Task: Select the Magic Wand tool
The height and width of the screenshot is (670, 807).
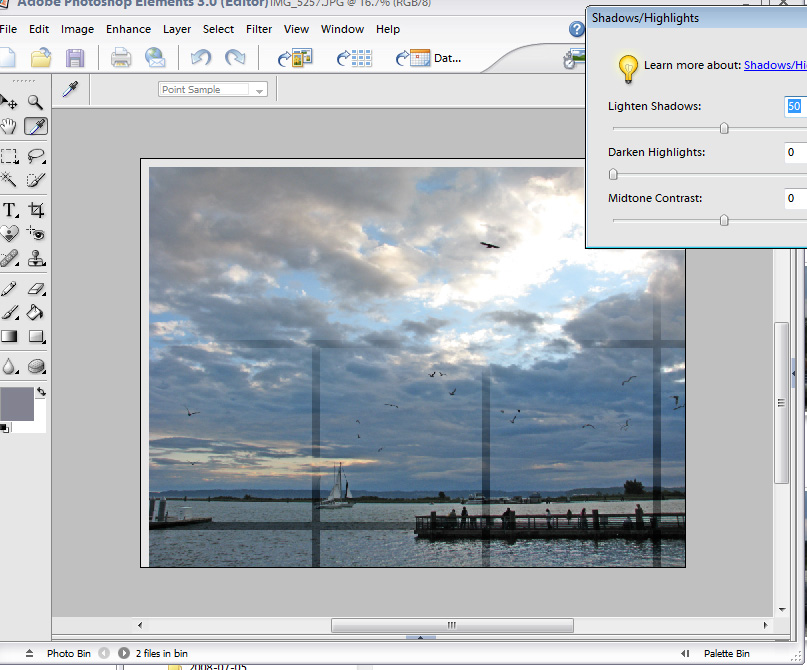Action: point(9,181)
